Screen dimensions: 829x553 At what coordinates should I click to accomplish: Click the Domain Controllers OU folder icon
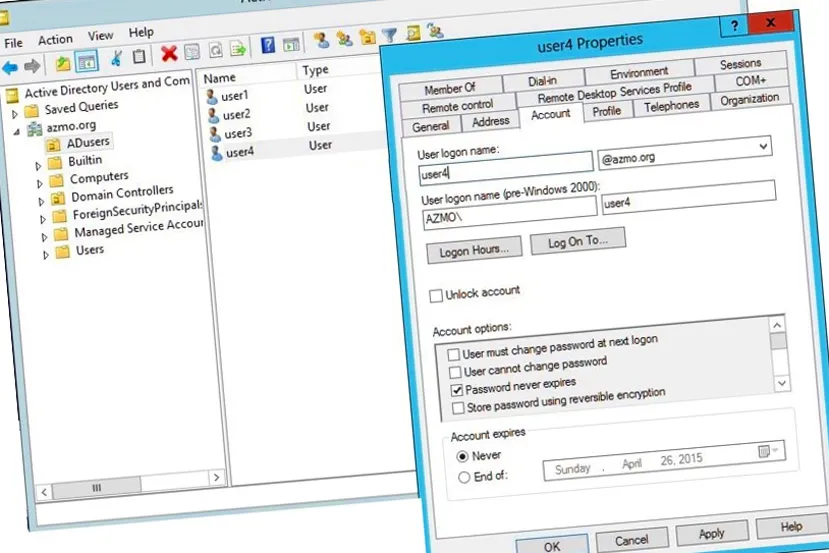[58, 198]
